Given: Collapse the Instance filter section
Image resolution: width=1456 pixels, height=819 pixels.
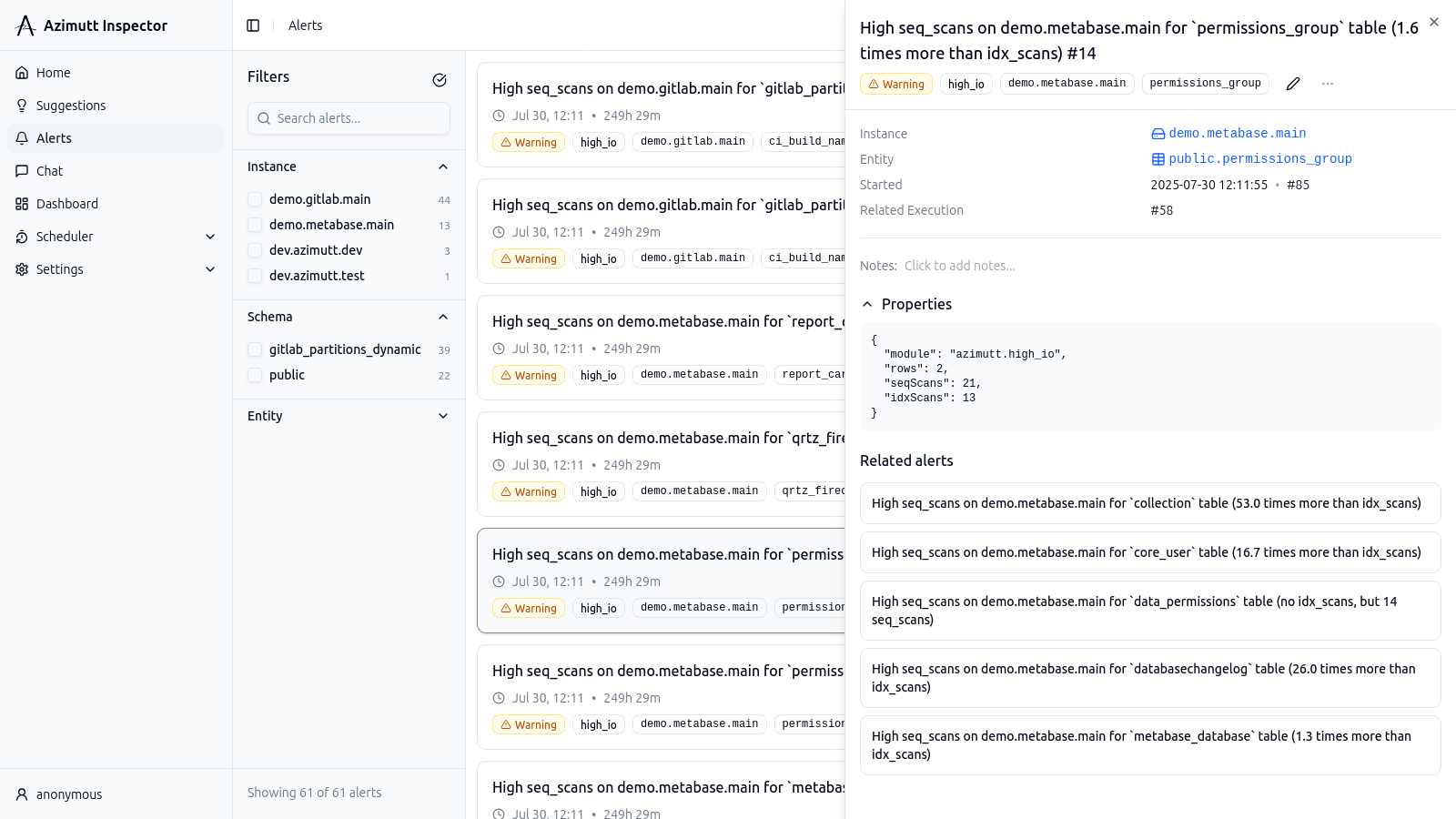Looking at the screenshot, I should (443, 167).
